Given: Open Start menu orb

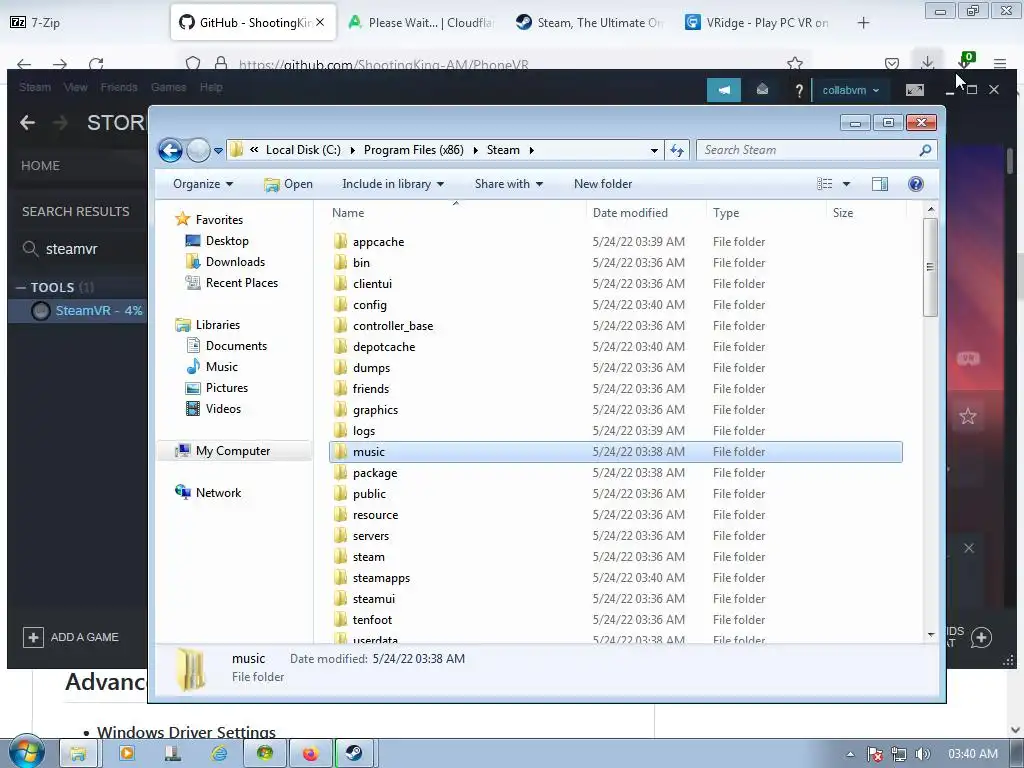Looking at the screenshot, I should click(x=26, y=752).
